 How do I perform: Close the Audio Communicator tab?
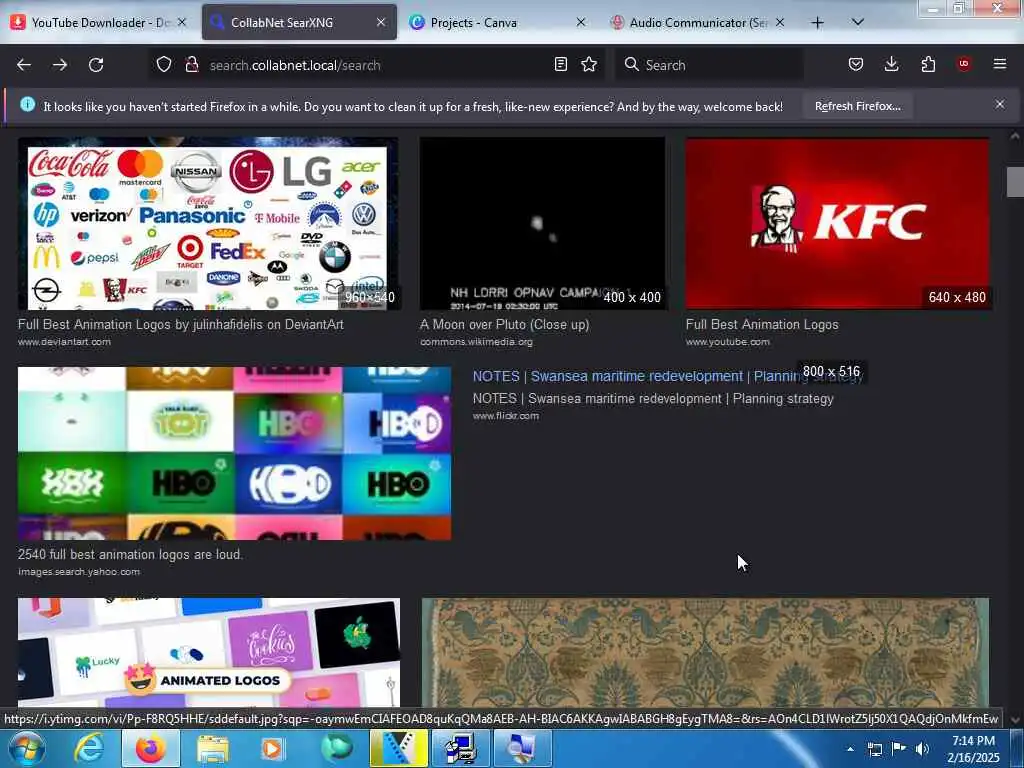tap(780, 22)
